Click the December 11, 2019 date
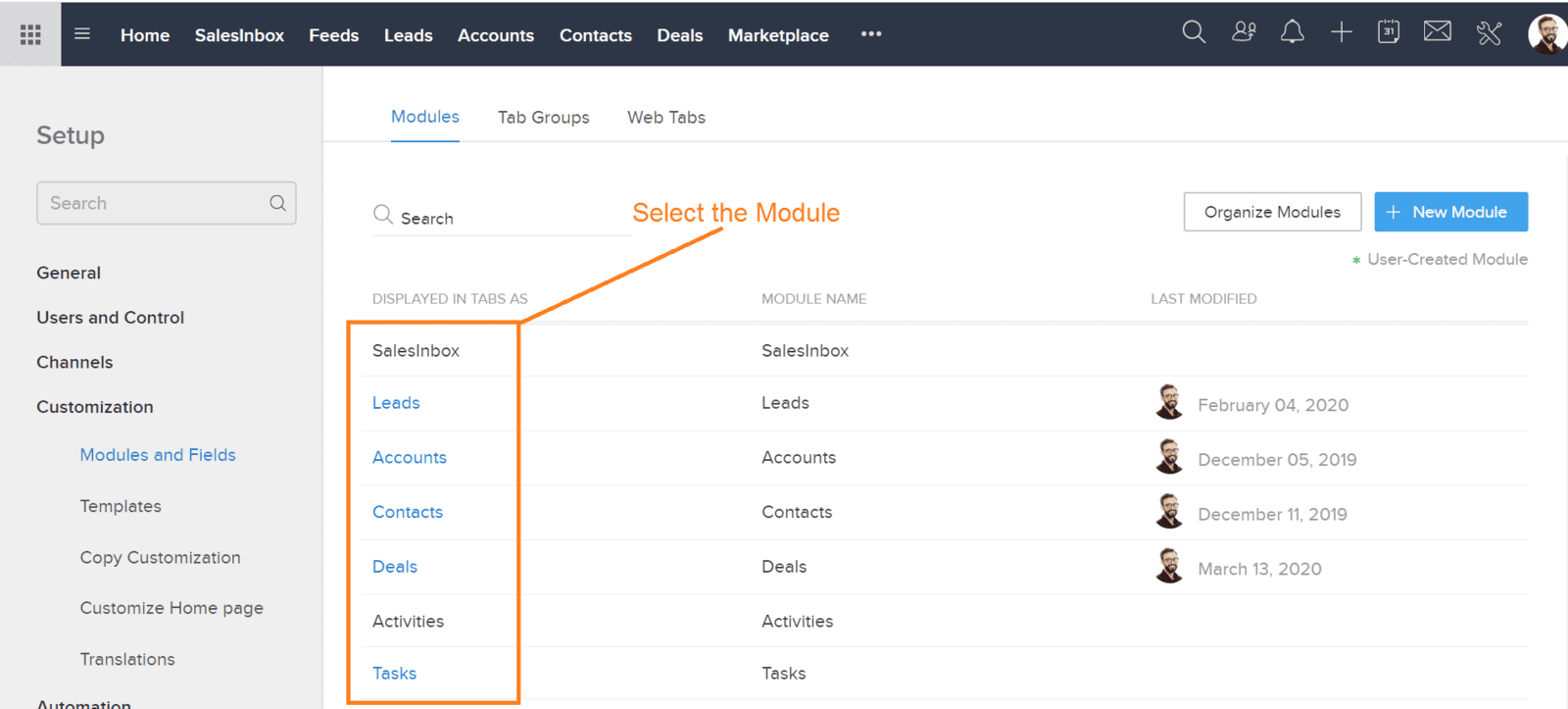1568x709 pixels. [x=1272, y=515]
